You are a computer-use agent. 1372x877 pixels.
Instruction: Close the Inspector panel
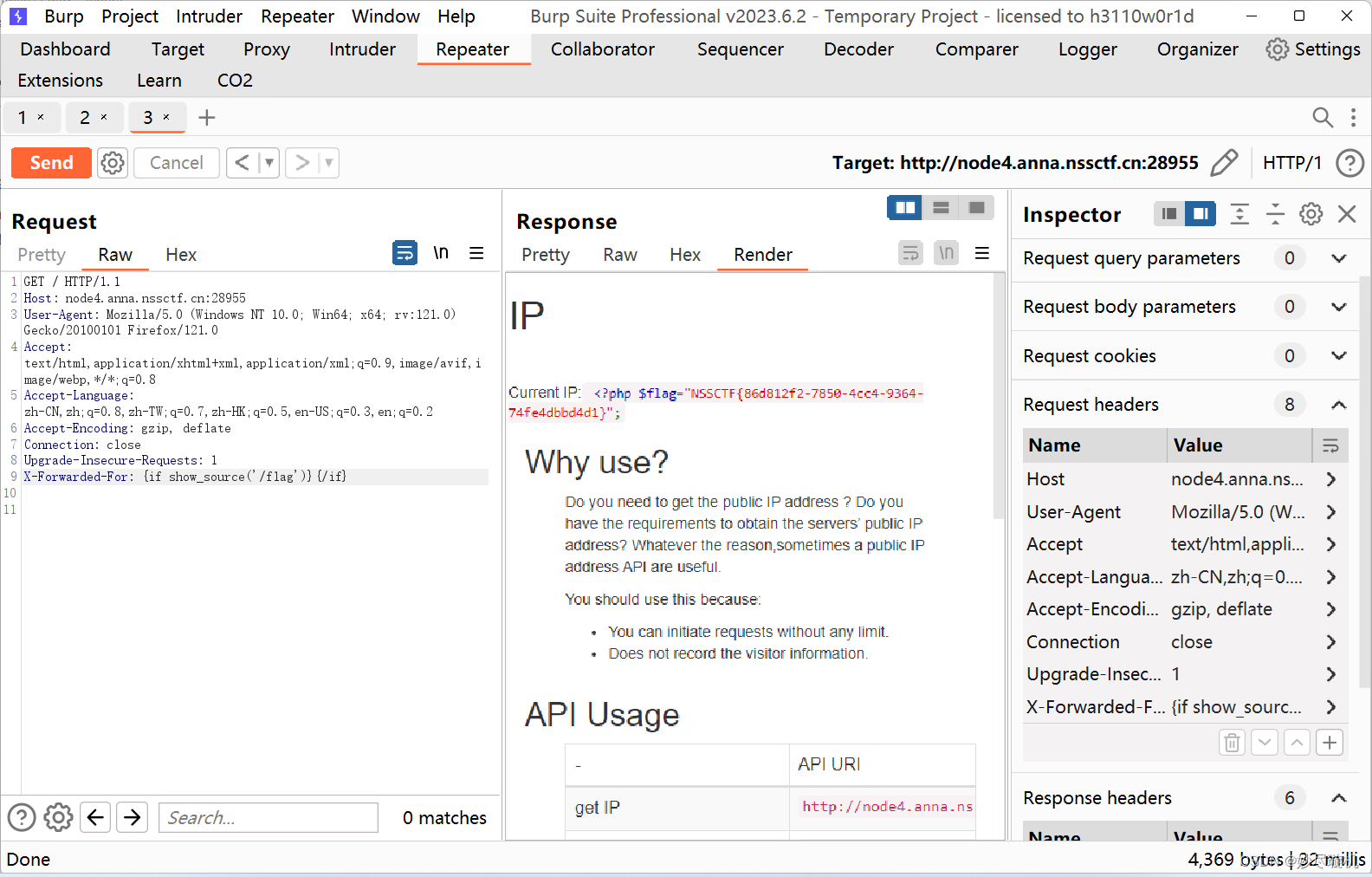point(1347,214)
